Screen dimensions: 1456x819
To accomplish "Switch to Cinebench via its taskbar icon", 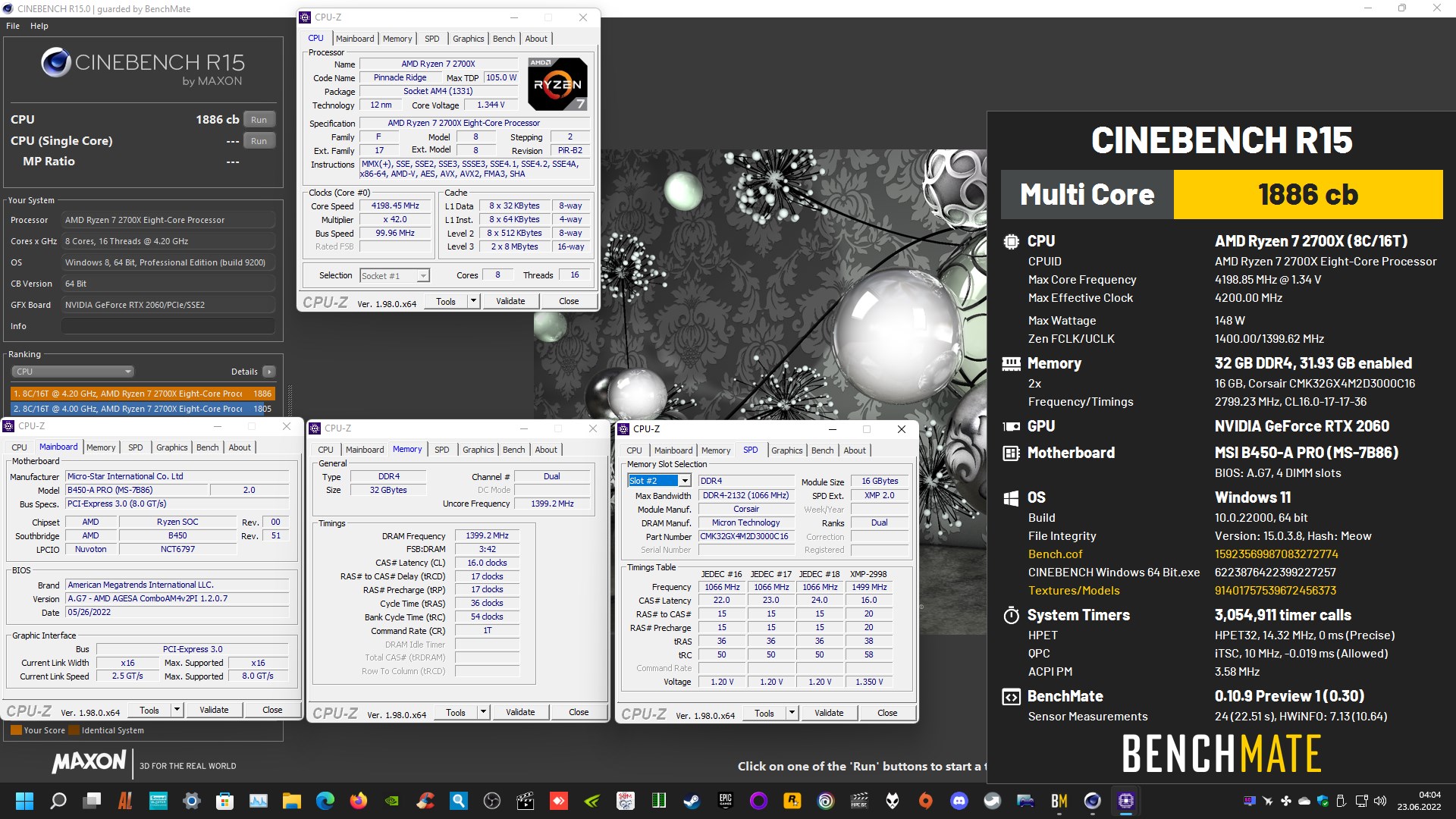I will point(1093,801).
